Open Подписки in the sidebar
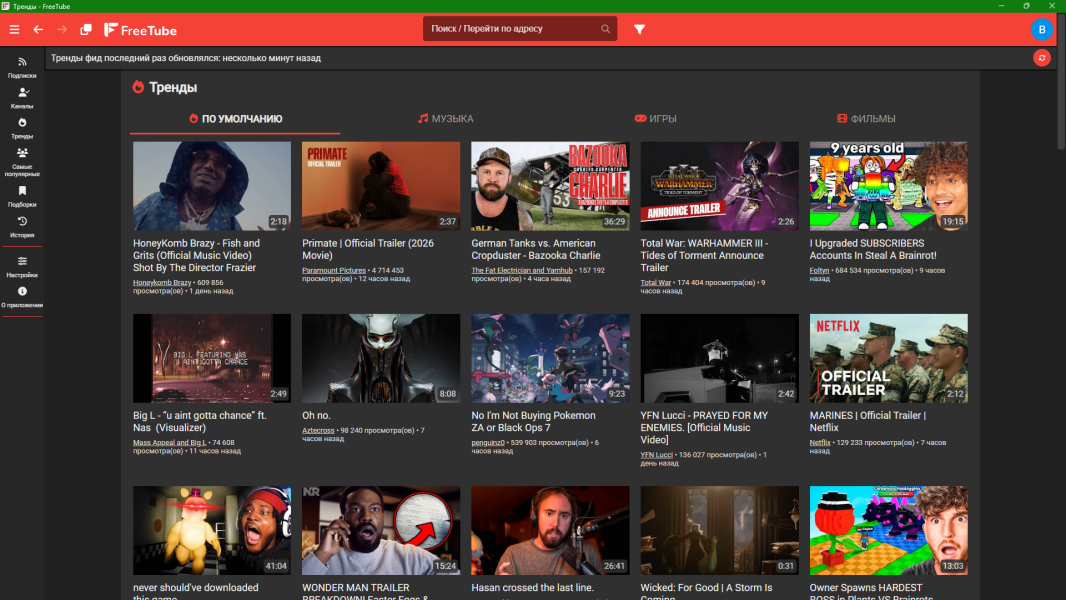The height and width of the screenshot is (600, 1066). [22, 68]
